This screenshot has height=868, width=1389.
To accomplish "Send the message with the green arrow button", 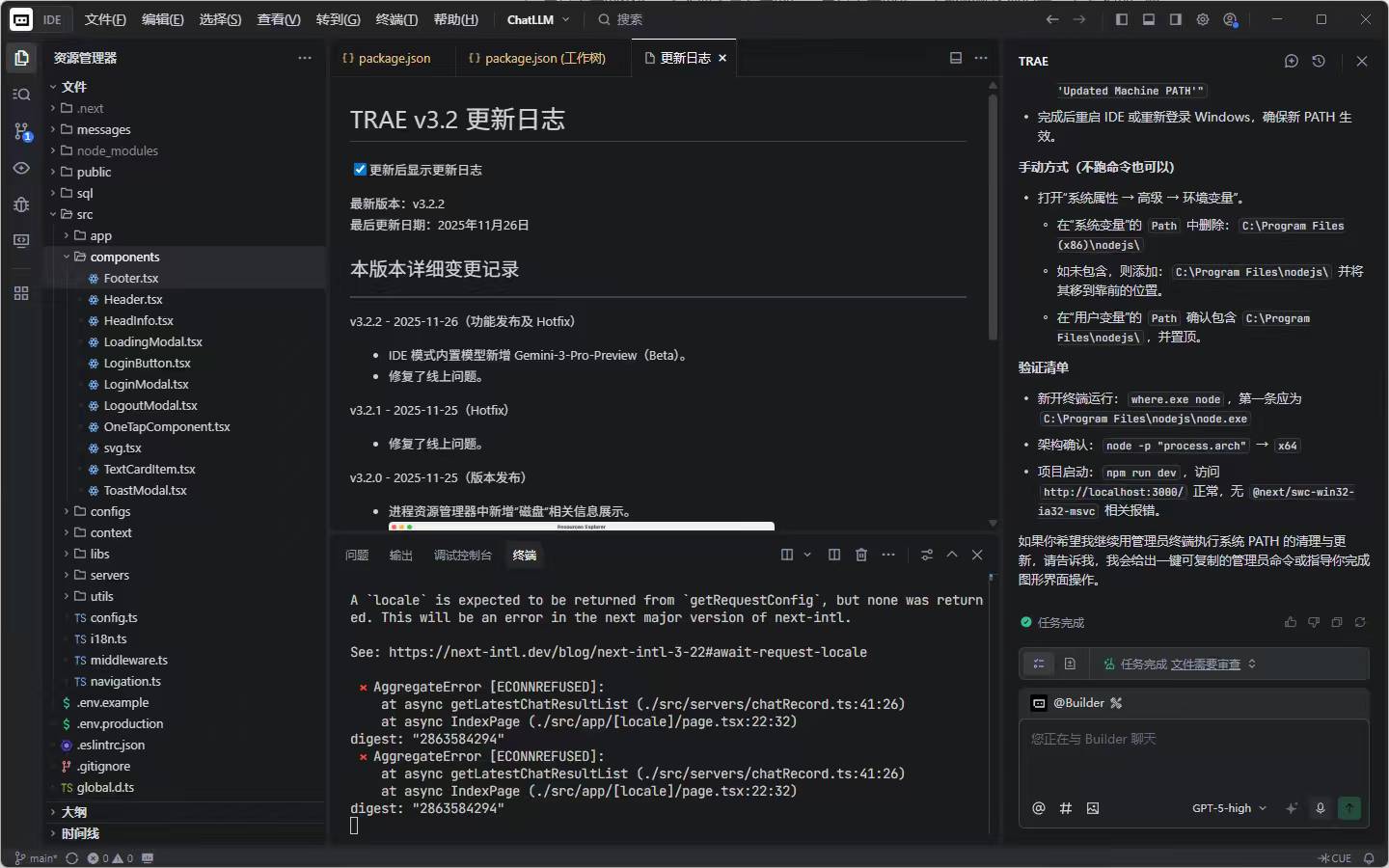I will click(x=1349, y=808).
